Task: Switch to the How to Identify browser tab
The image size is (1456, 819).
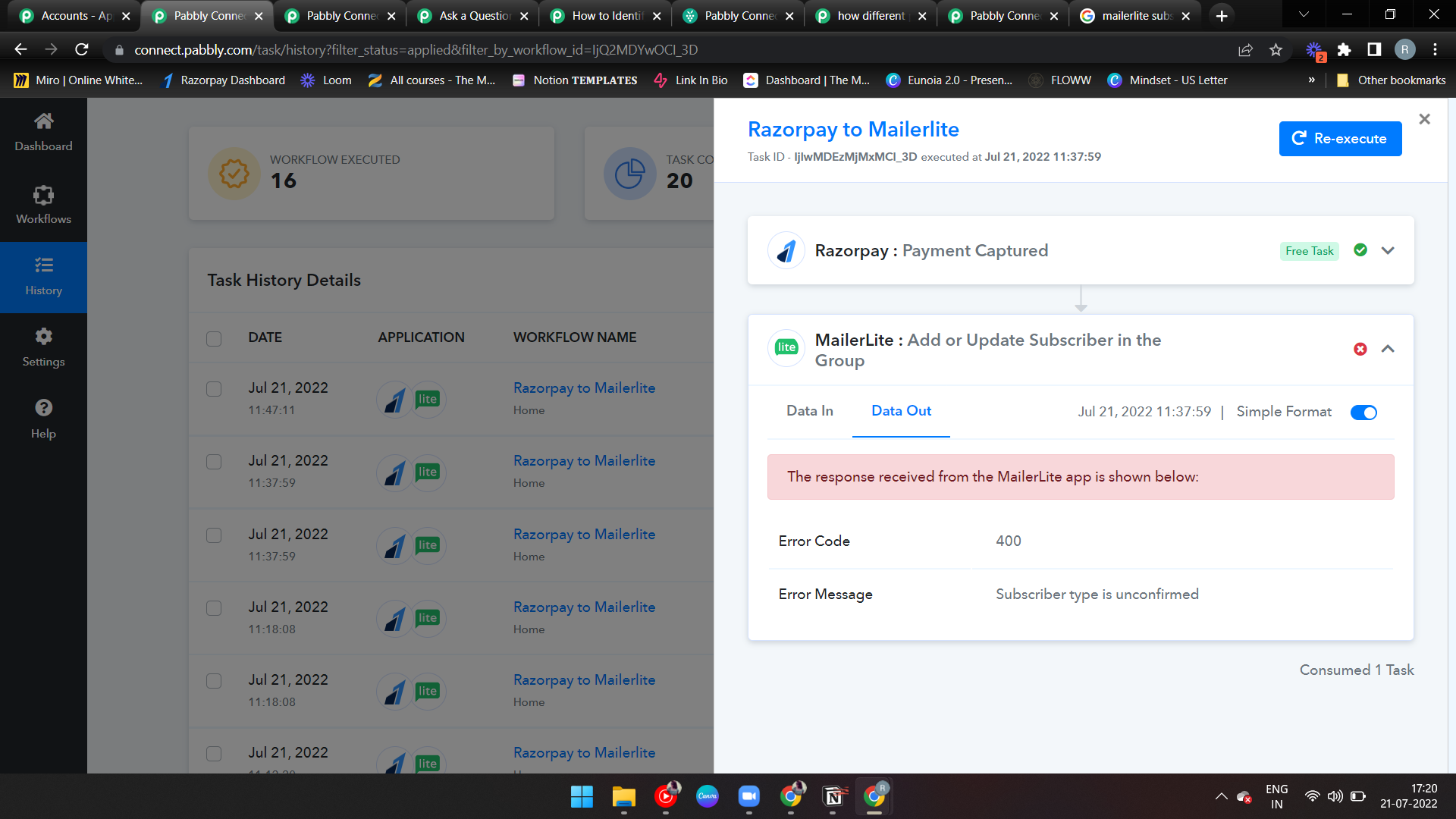Action: tap(604, 16)
